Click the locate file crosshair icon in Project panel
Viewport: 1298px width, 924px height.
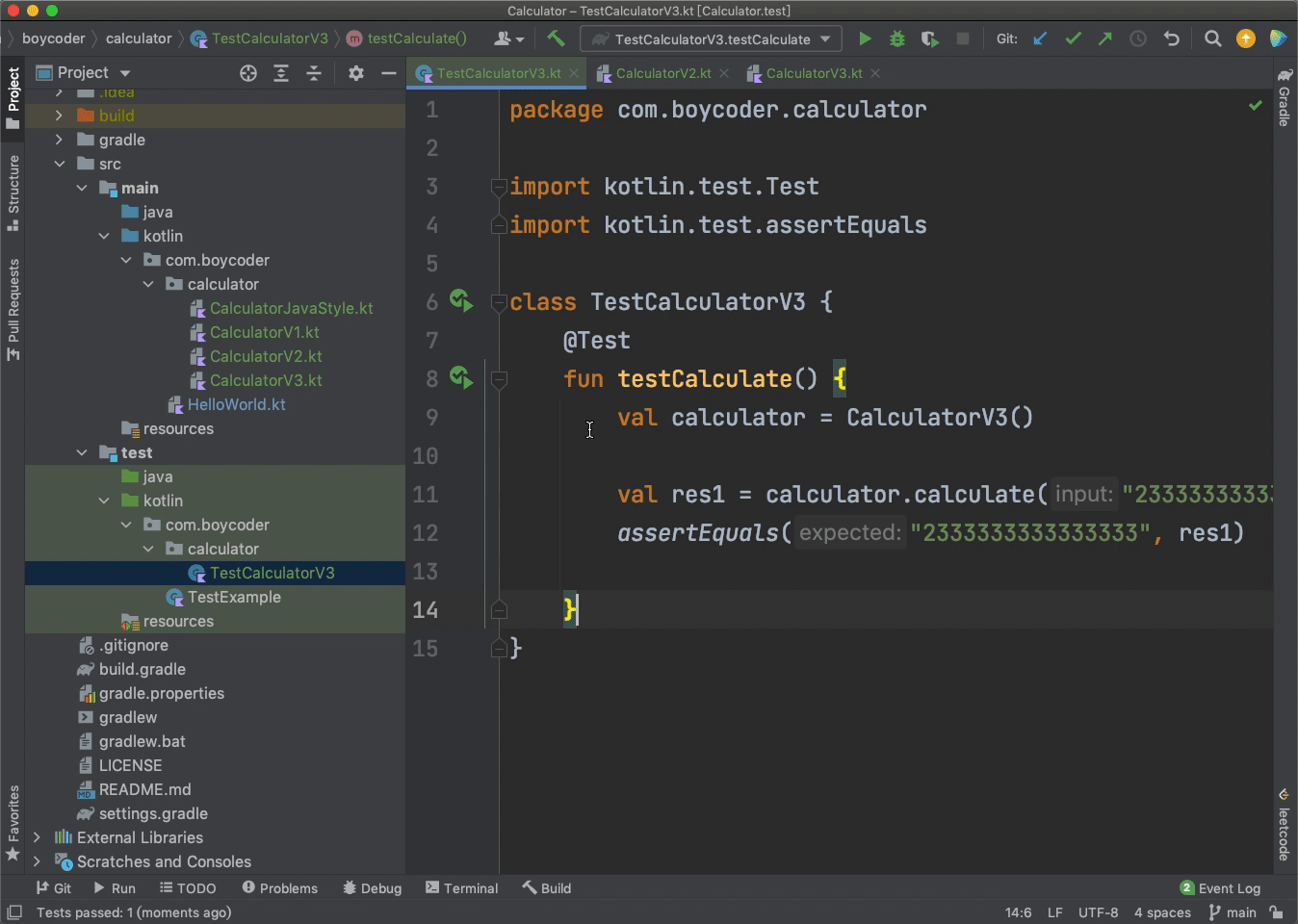pos(248,73)
